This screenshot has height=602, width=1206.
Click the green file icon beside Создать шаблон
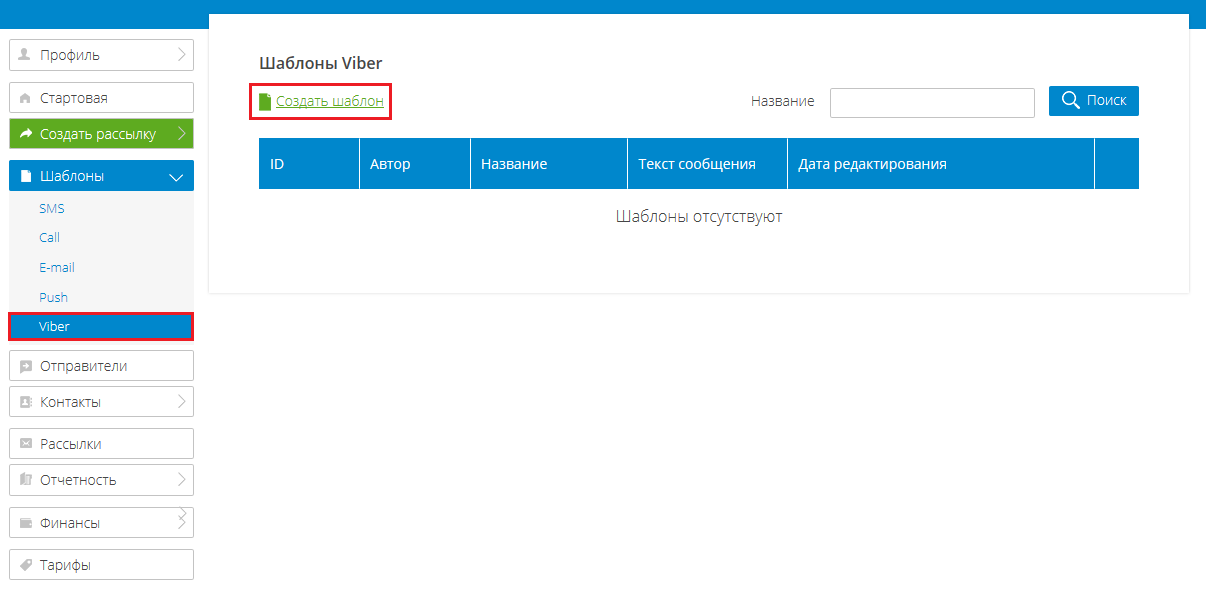[x=265, y=102]
